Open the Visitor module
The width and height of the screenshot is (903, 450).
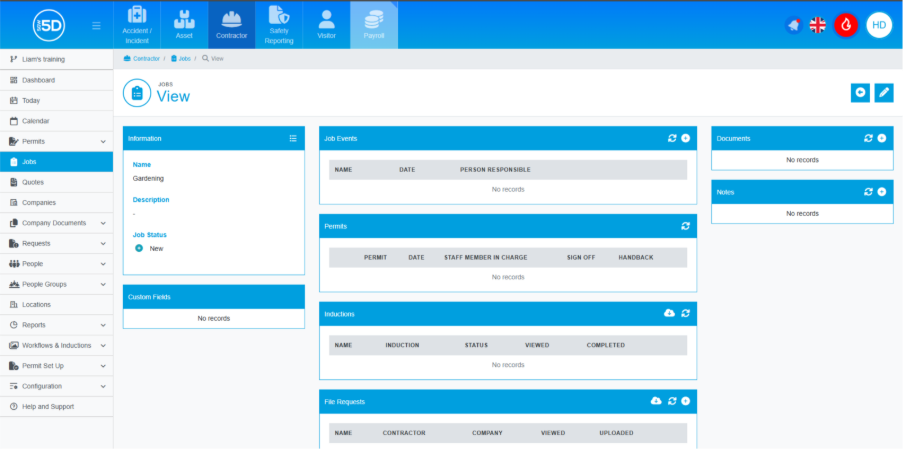click(x=327, y=25)
